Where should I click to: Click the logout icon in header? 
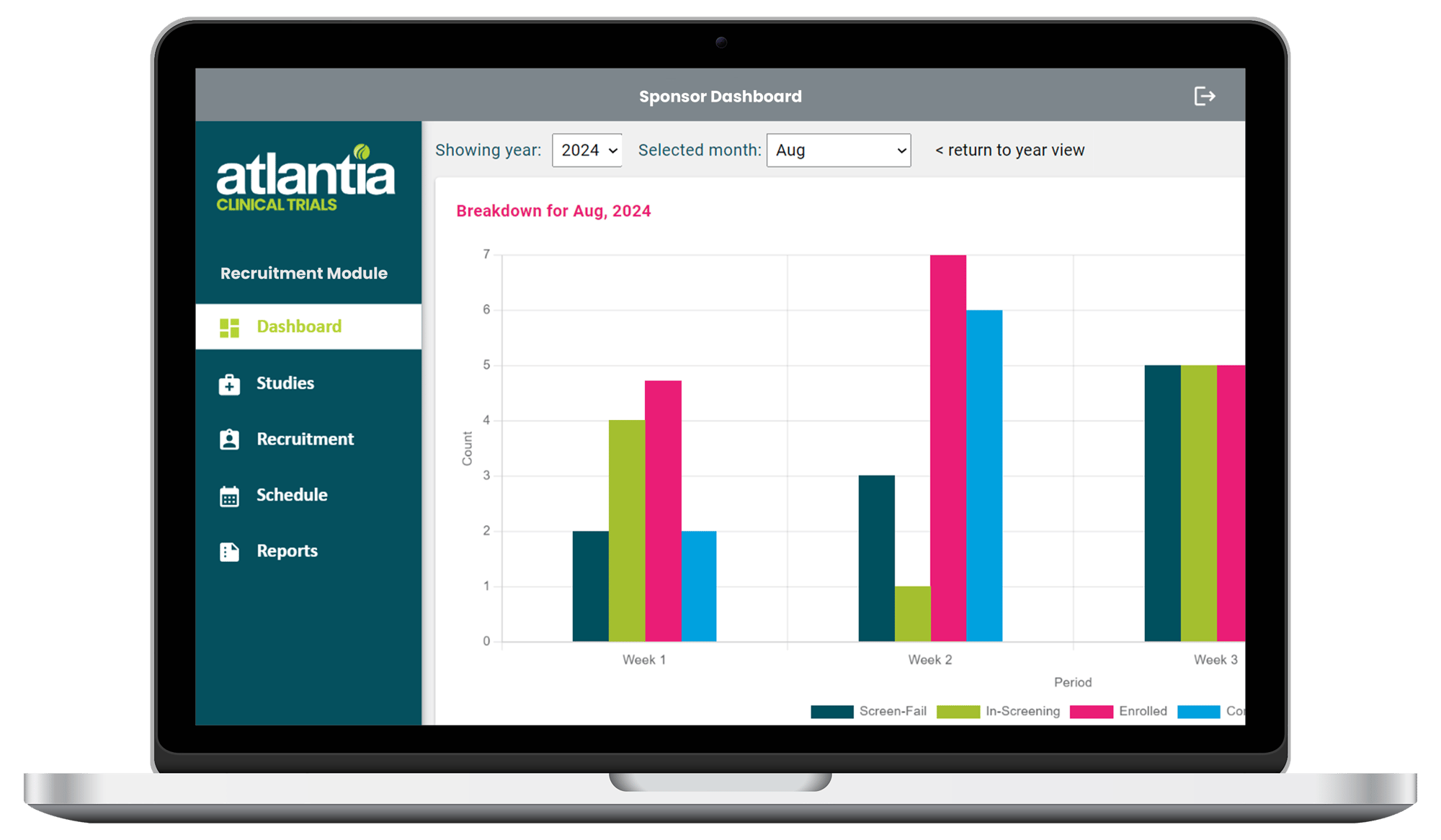1204,96
